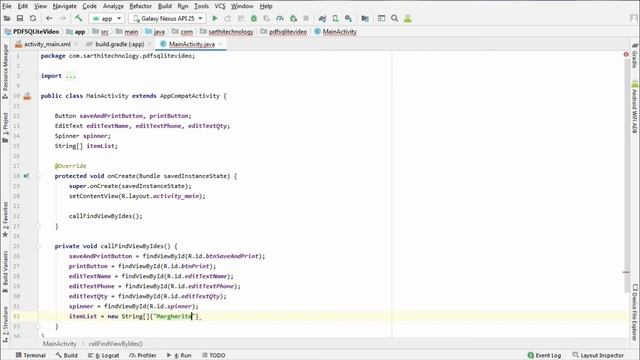Image resolution: width=640 pixels, height=360 pixels.
Task: Click the Make Project hammer icon
Action: point(78,18)
